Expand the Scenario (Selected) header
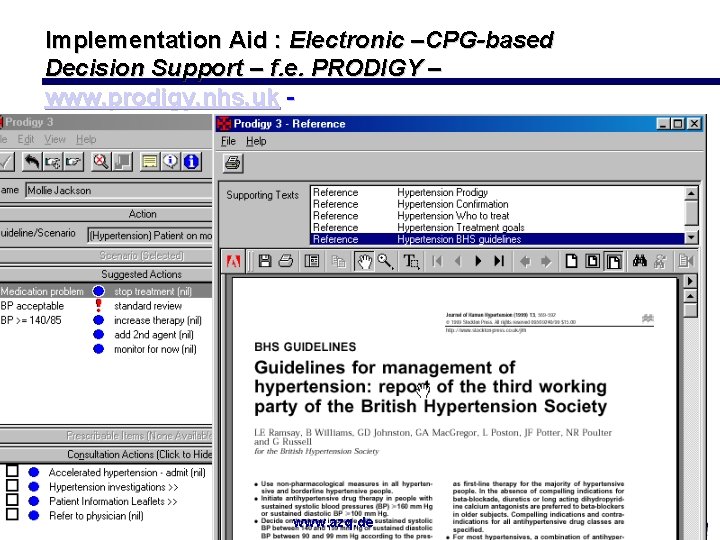Screen dimensions: 720x540 pyautogui.click(x=106, y=255)
